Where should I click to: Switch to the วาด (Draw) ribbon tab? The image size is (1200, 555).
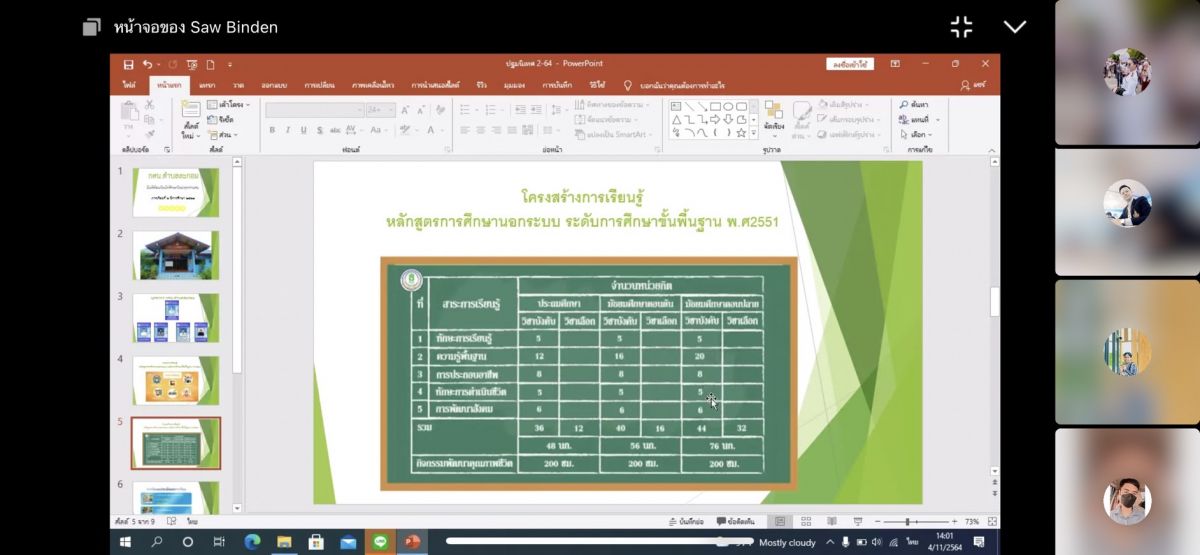pos(238,85)
